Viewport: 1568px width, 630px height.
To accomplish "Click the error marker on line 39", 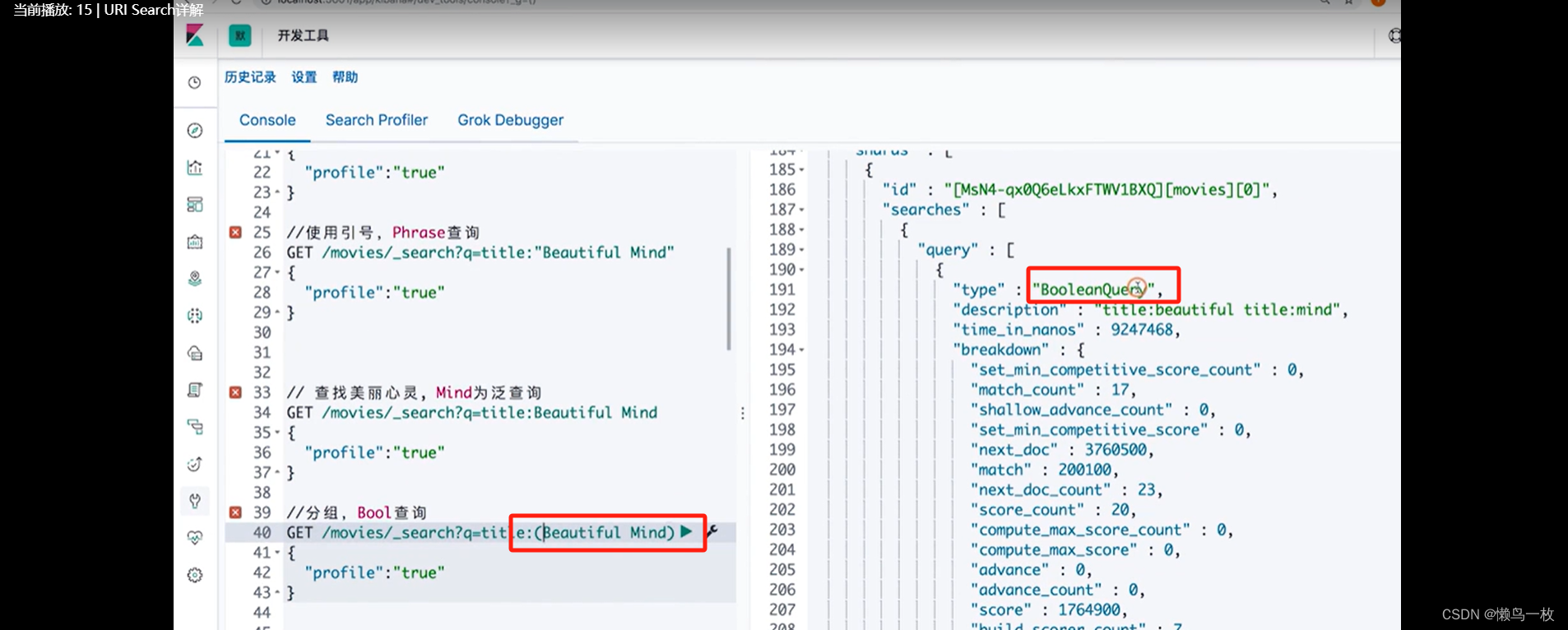I will pos(235,512).
